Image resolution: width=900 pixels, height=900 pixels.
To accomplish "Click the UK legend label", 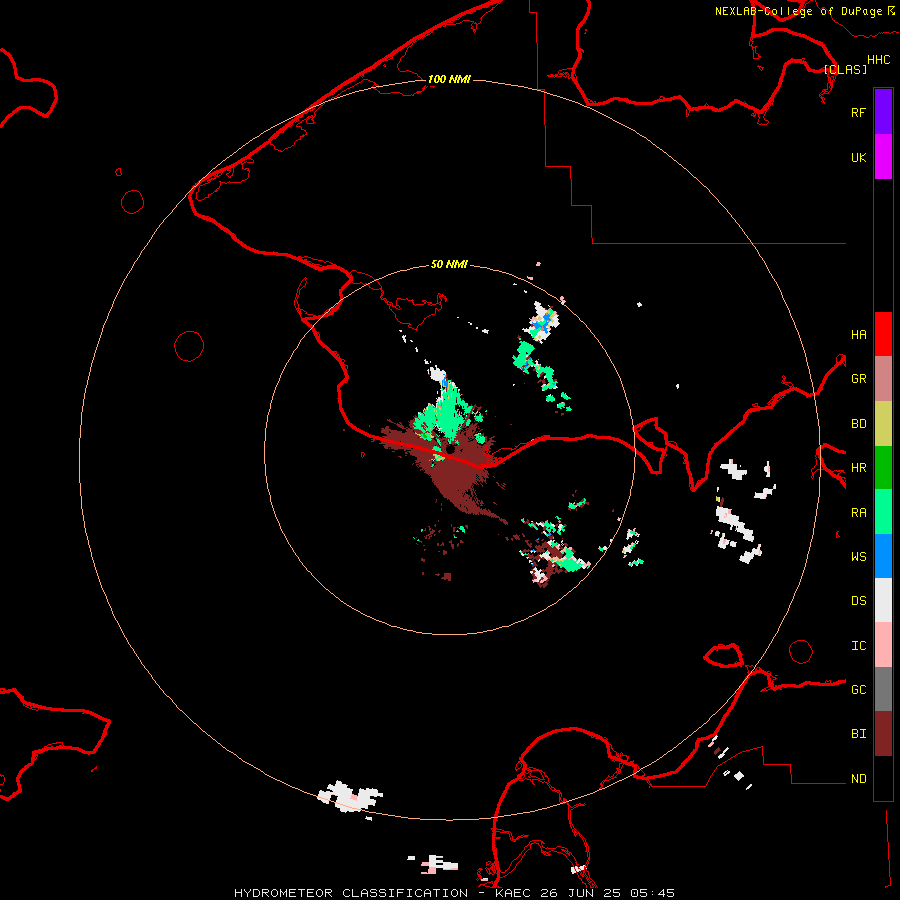I will point(858,157).
